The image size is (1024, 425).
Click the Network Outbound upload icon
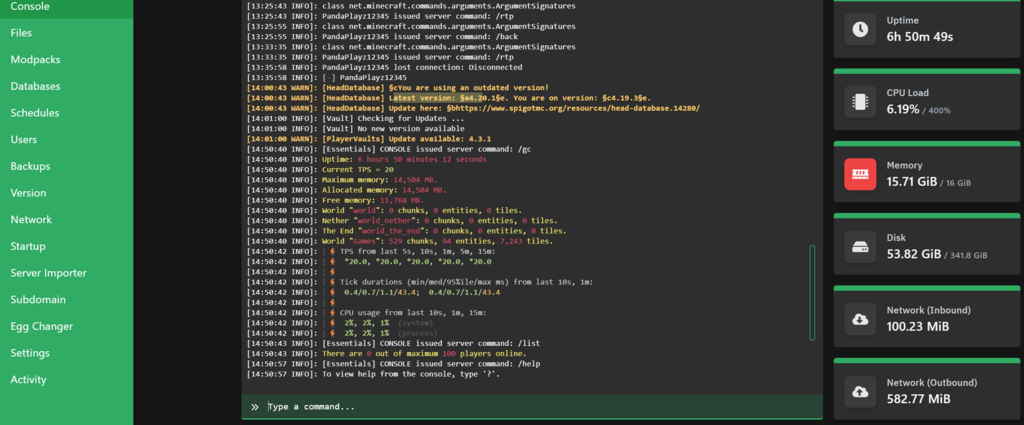point(860,391)
